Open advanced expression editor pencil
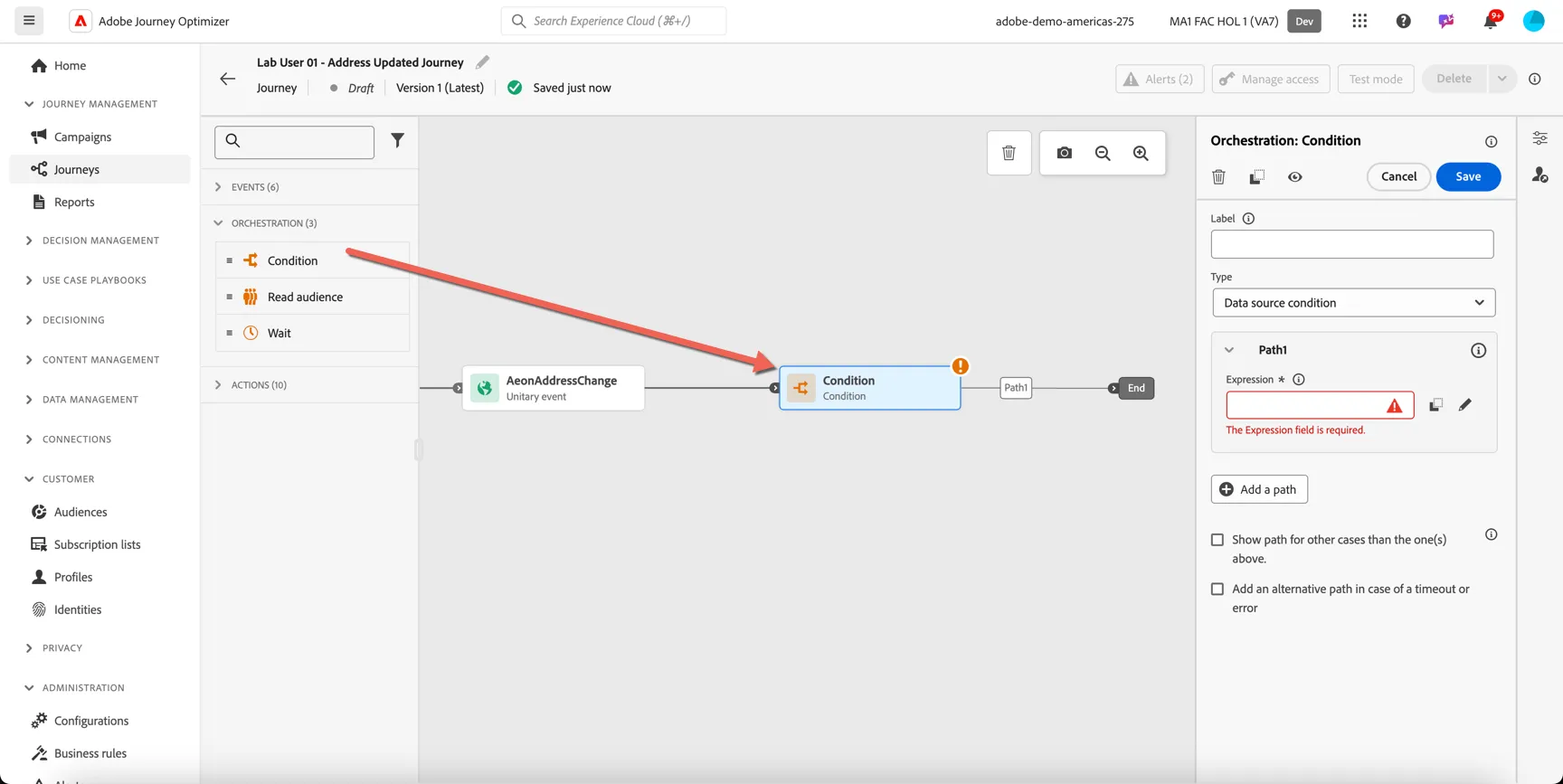The image size is (1563, 784). pyautogui.click(x=1464, y=405)
